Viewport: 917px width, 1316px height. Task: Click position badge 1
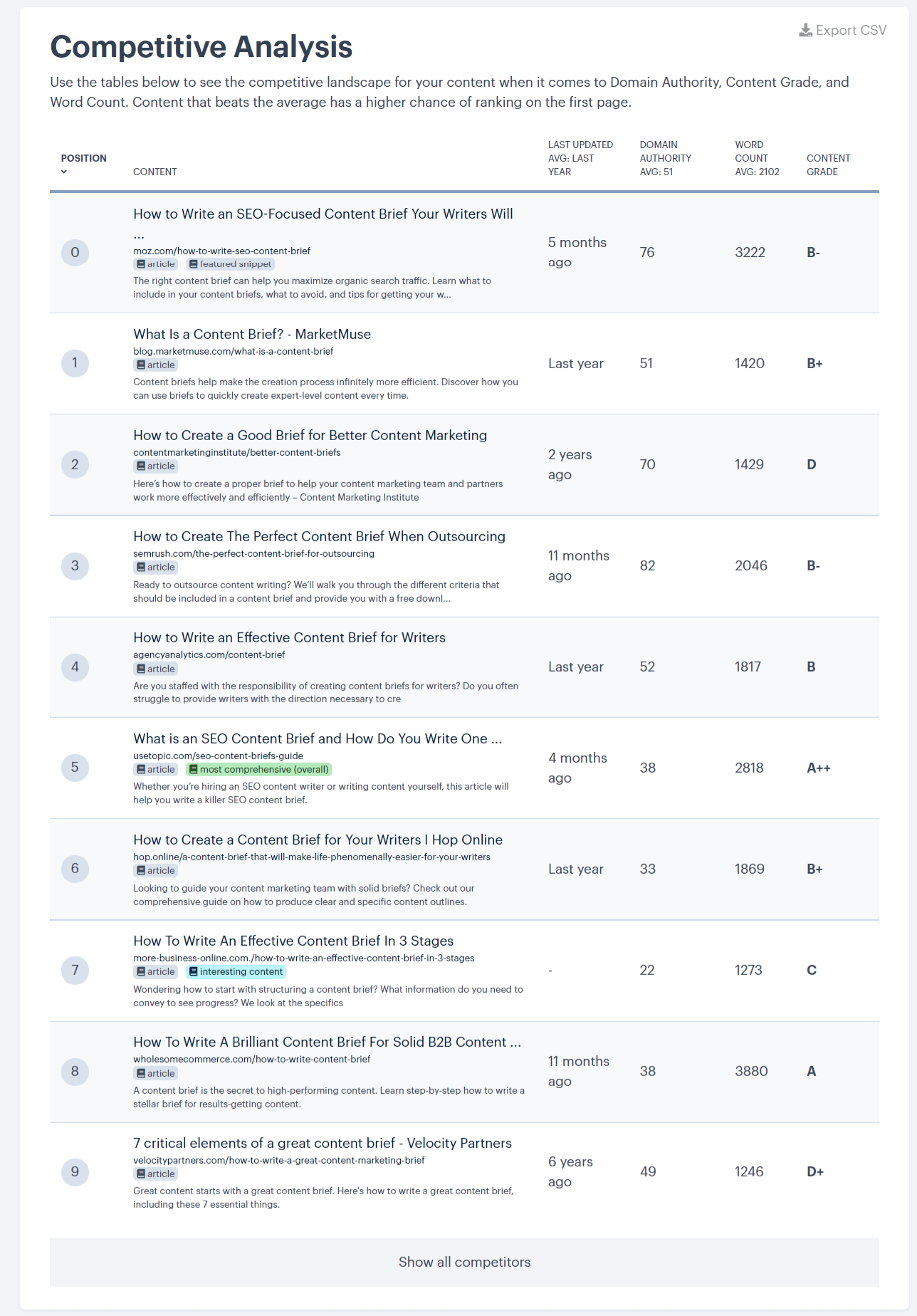point(75,363)
